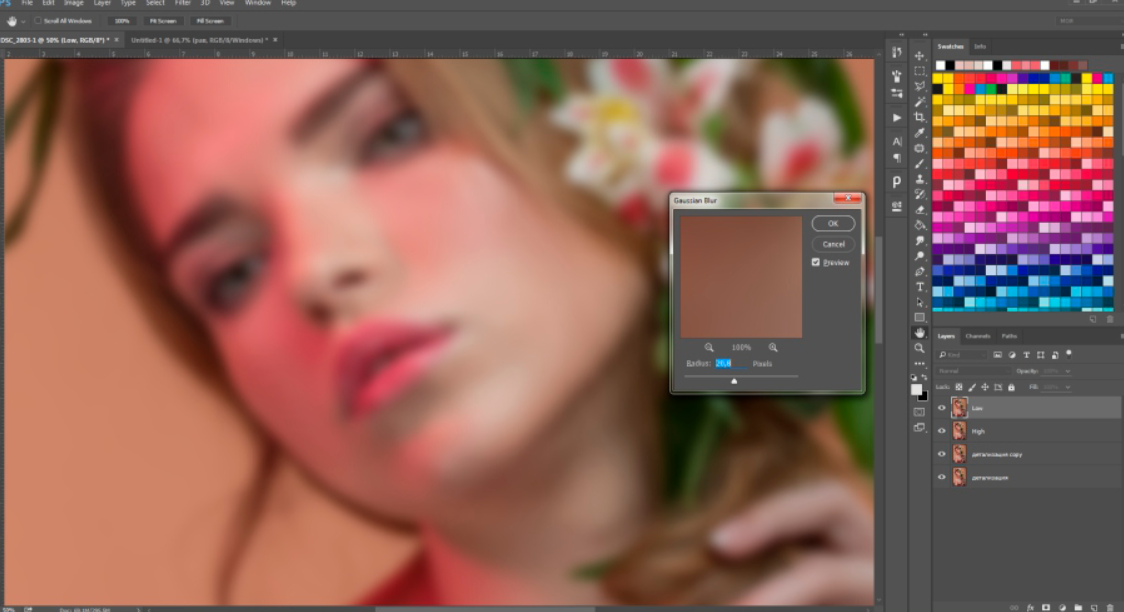Zoom in on Gaussian Blur preview
The image size is (1124, 612).
tap(773, 348)
